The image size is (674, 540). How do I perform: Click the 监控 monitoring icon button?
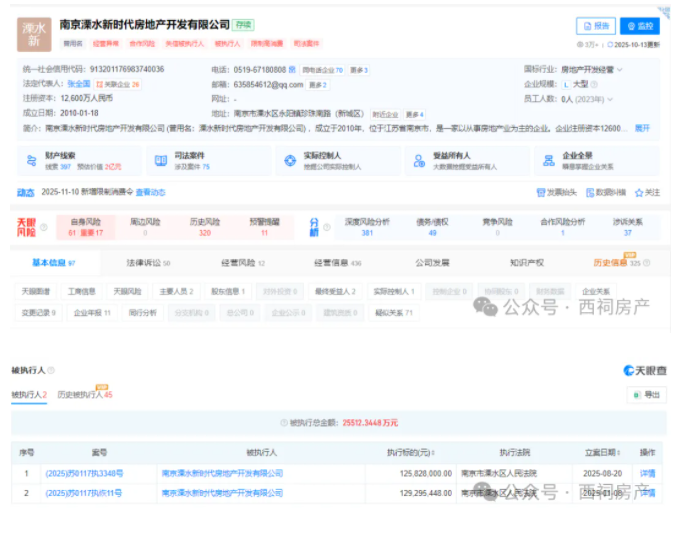(x=640, y=26)
